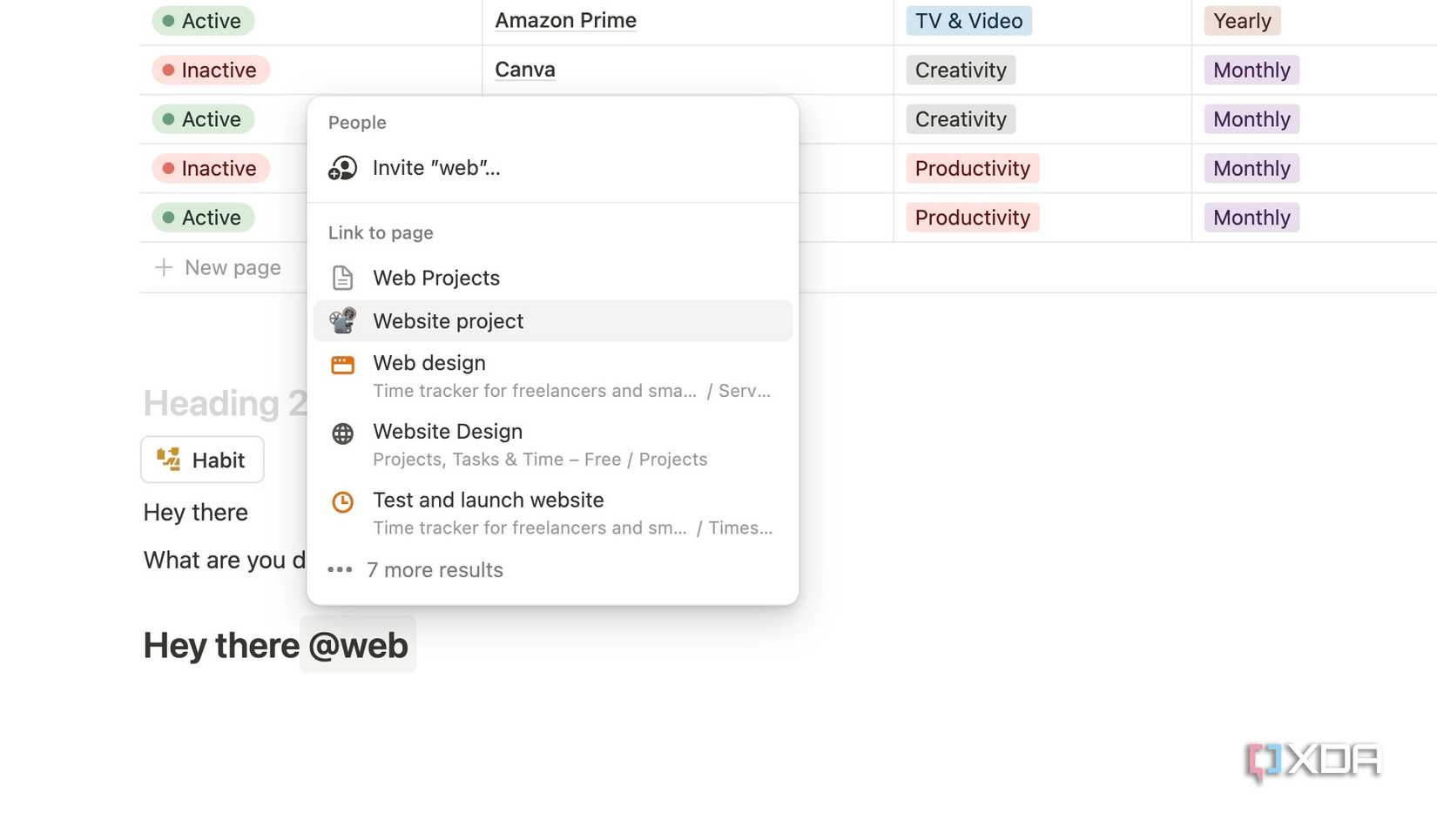
Task: Click the orange calendar icon beside Web design
Action: tap(342, 364)
